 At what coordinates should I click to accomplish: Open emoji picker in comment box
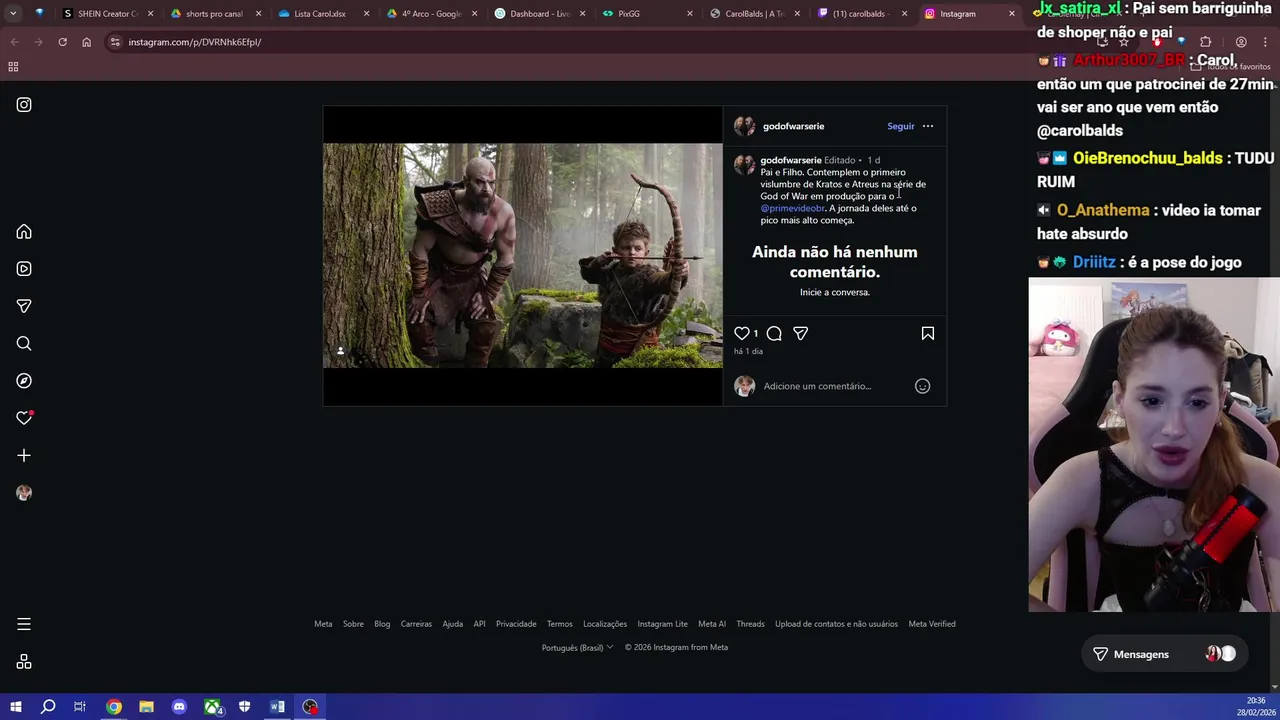pyautogui.click(x=922, y=386)
